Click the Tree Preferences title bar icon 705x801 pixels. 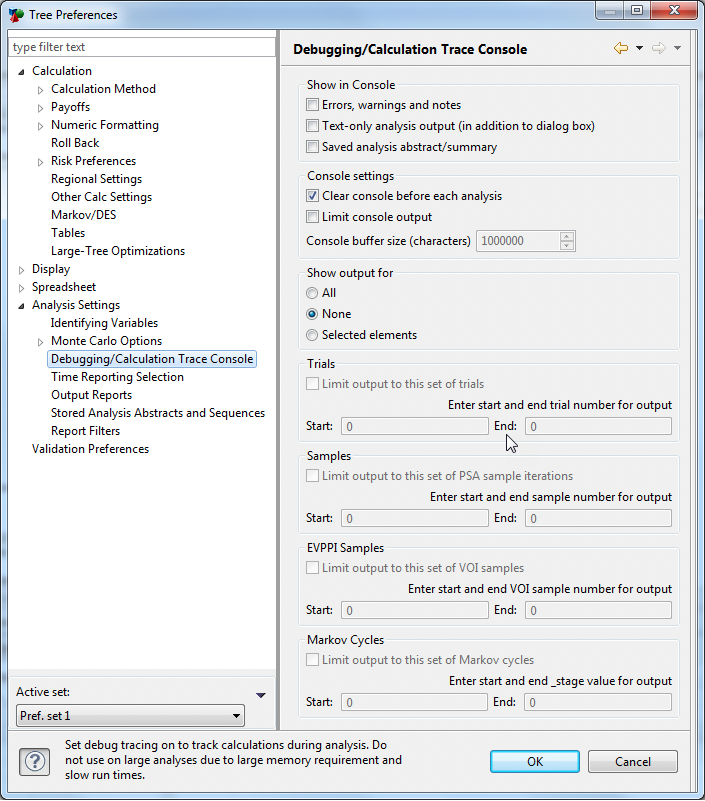16,15
